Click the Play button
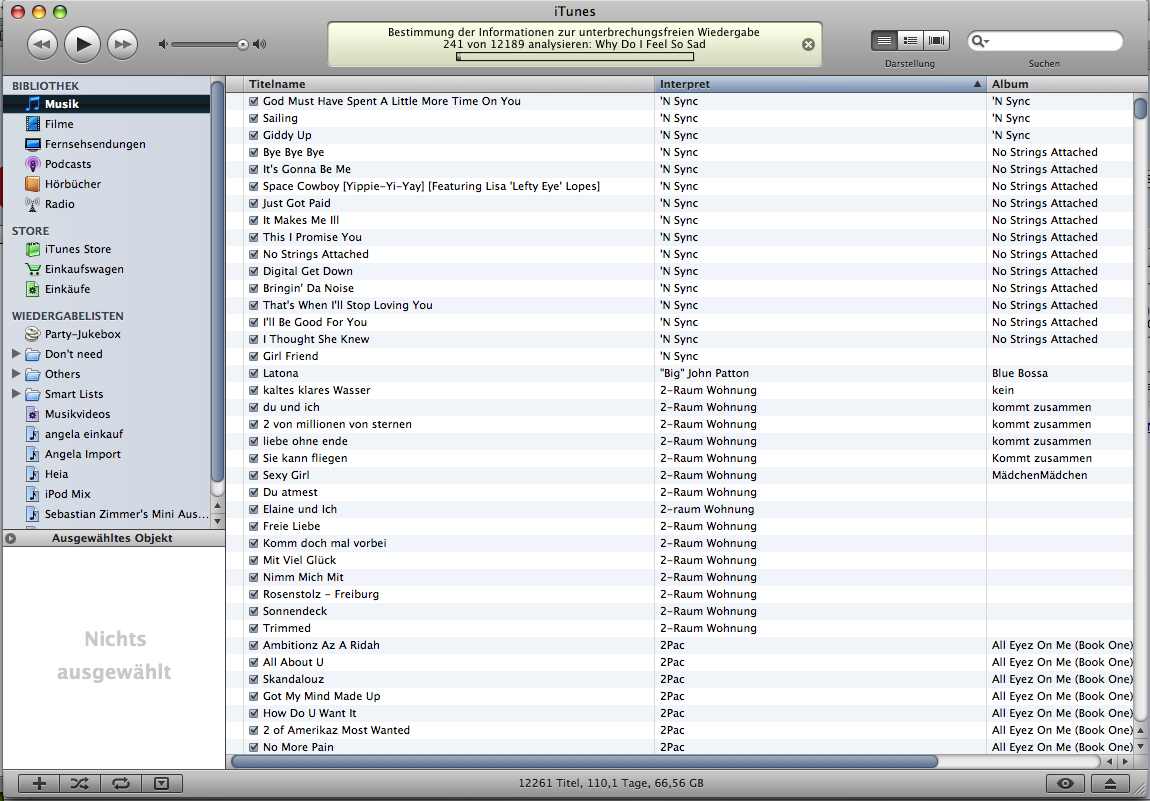 click(82, 44)
